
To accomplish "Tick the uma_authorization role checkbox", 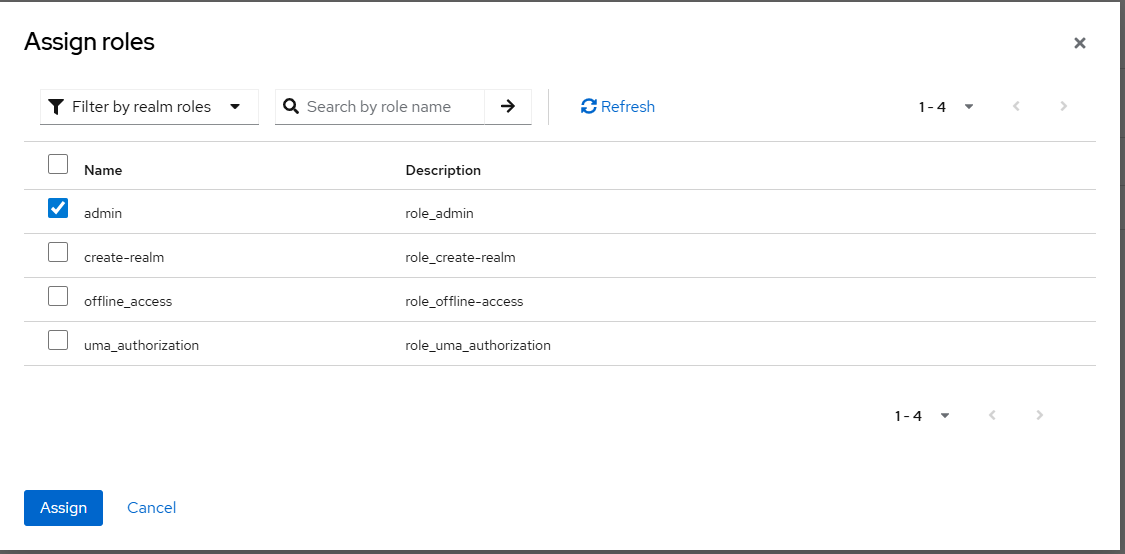I will (x=58, y=340).
